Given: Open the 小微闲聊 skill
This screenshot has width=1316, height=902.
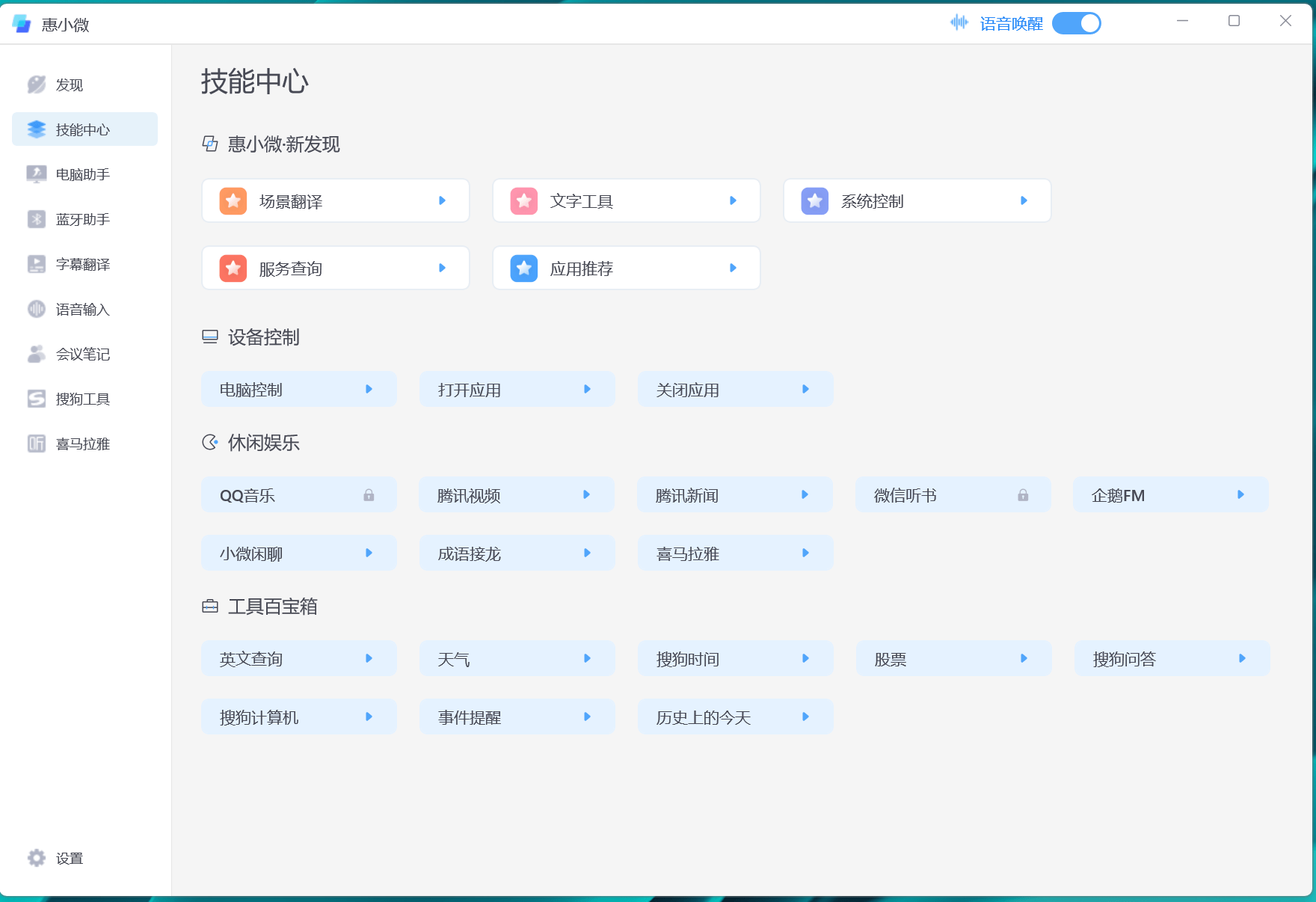Looking at the screenshot, I should [x=298, y=553].
